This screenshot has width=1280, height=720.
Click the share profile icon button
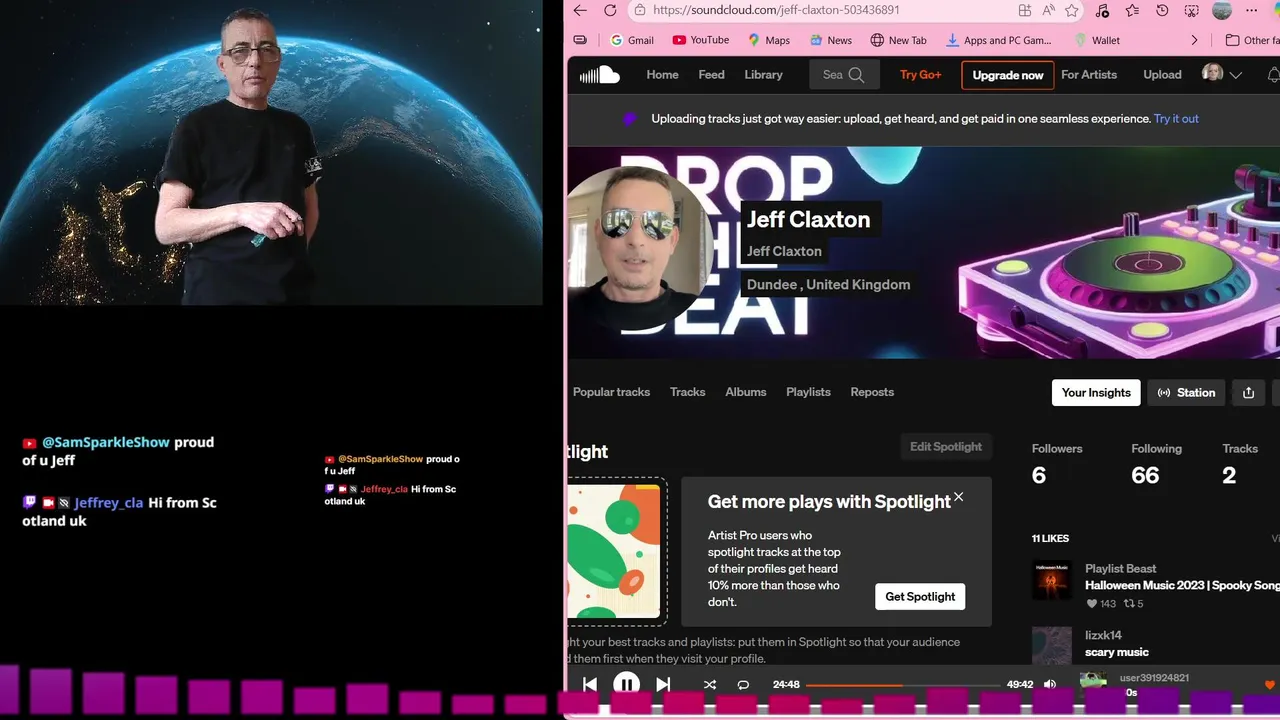[x=1248, y=393]
